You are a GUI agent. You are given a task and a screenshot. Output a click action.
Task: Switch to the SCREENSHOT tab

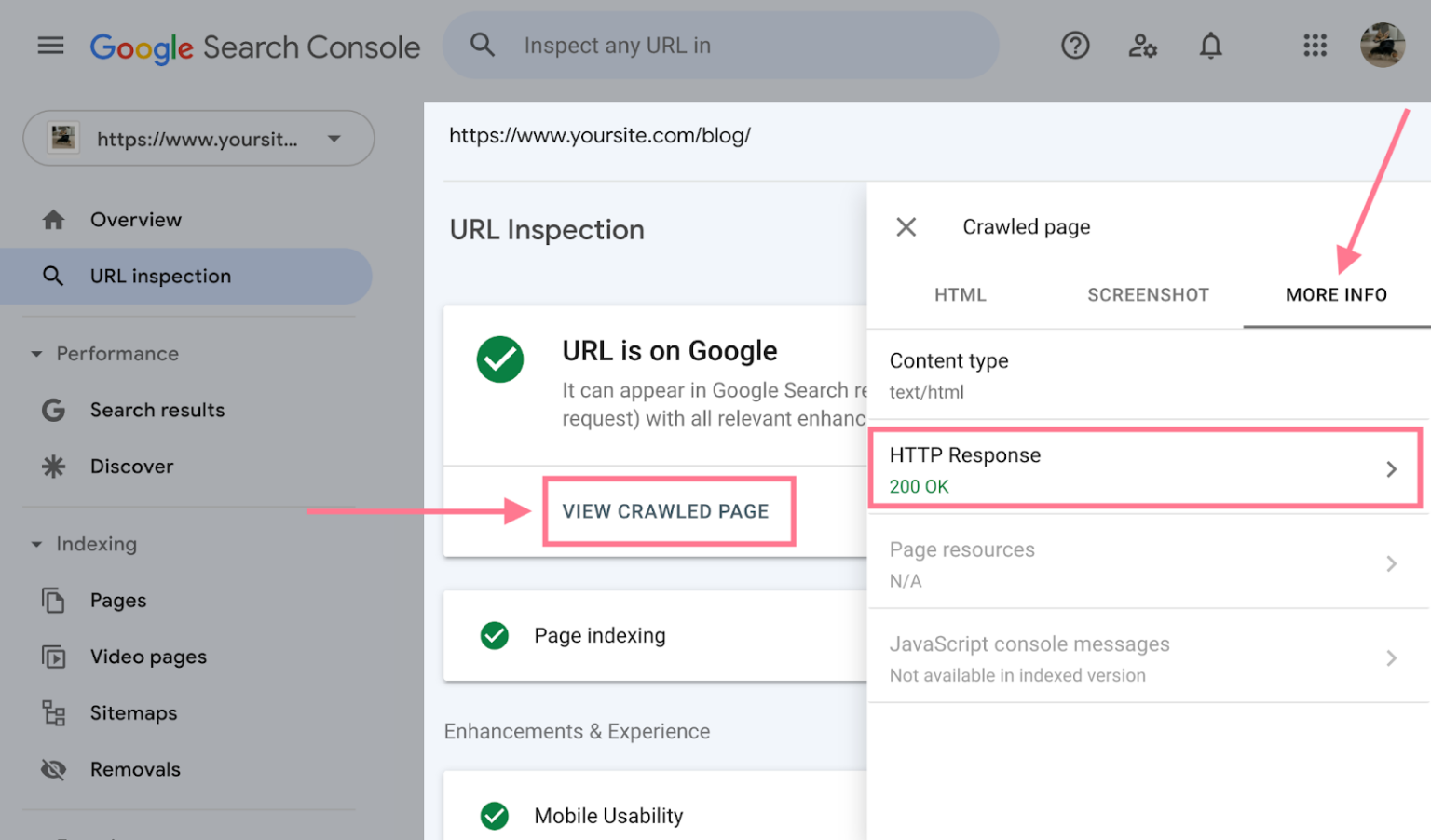click(x=1148, y=294)
